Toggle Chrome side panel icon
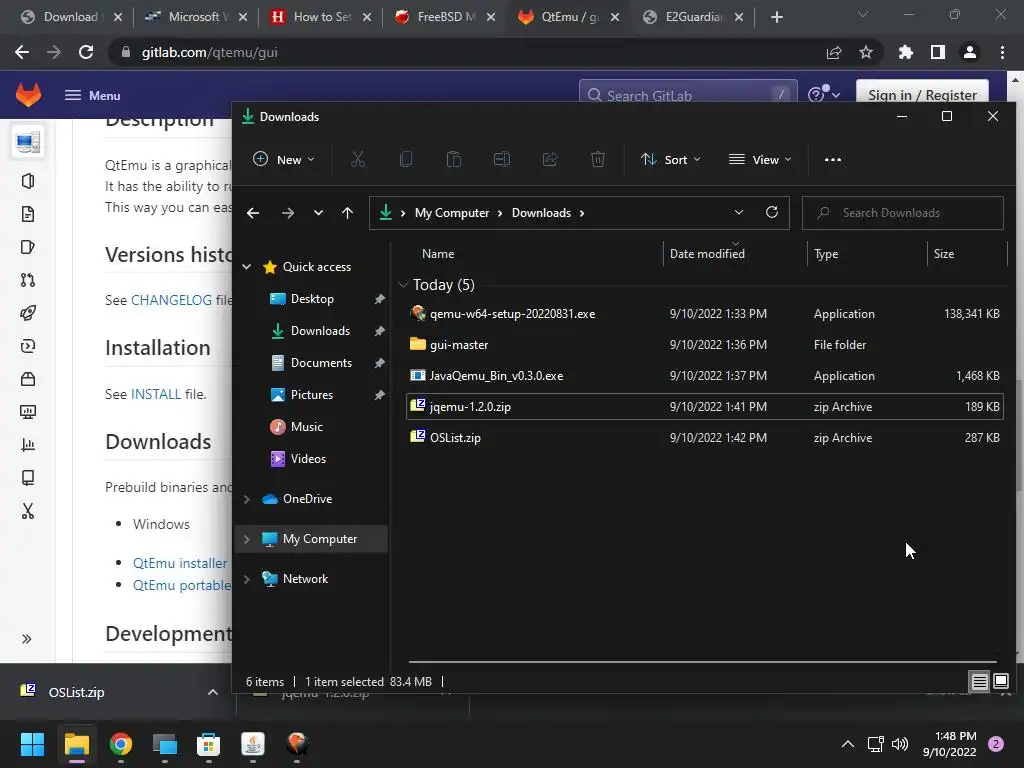 pos(938,52)
